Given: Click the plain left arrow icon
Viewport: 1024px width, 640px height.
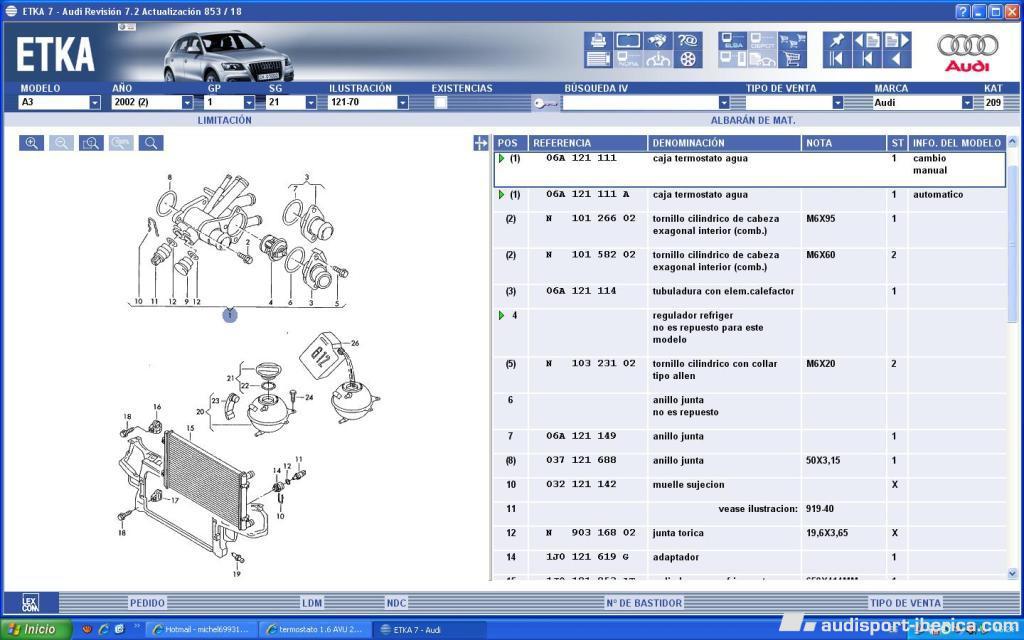Looking at the screenshot, I should (897, 59).
